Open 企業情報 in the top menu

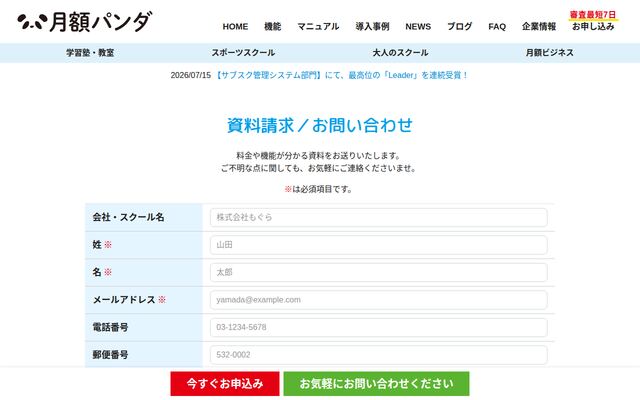(x=539, y=27)
